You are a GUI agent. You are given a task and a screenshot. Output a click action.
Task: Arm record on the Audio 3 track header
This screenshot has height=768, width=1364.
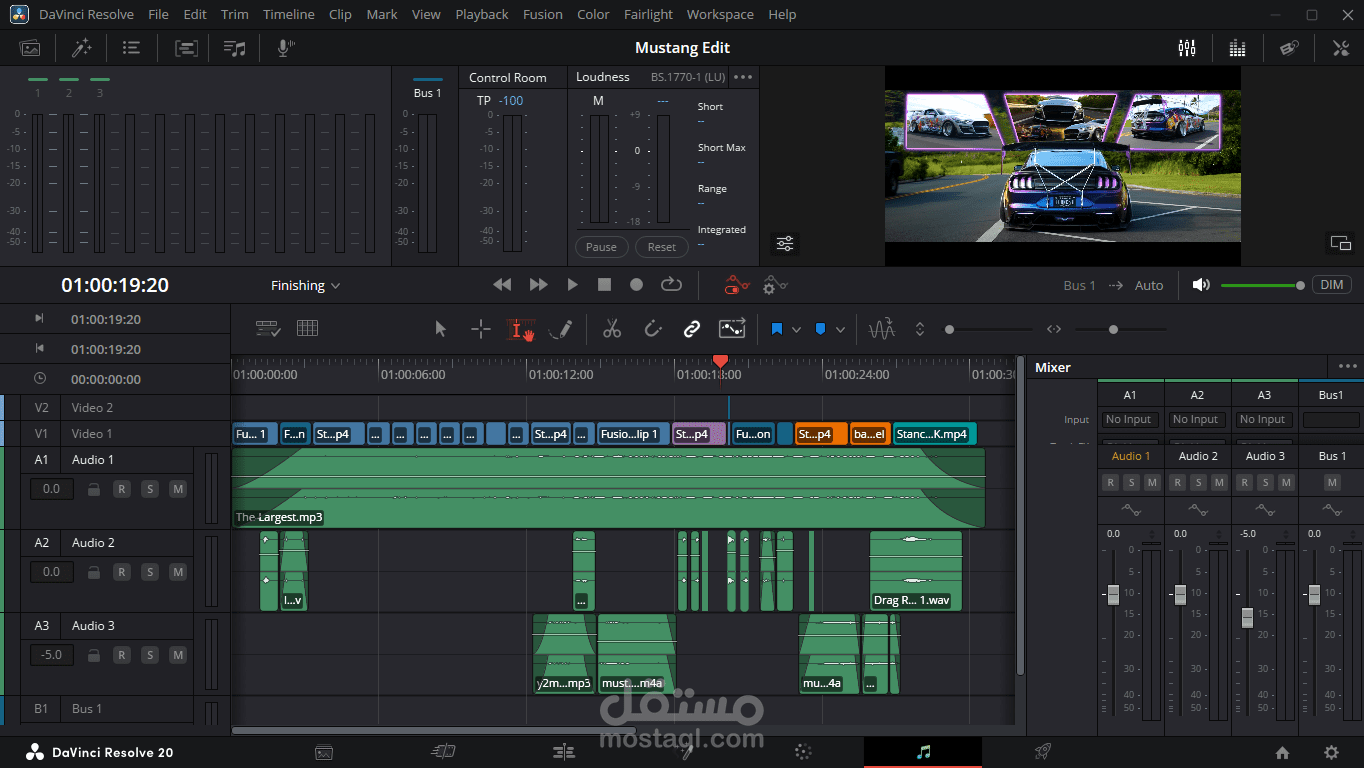[x=121, y=655]
